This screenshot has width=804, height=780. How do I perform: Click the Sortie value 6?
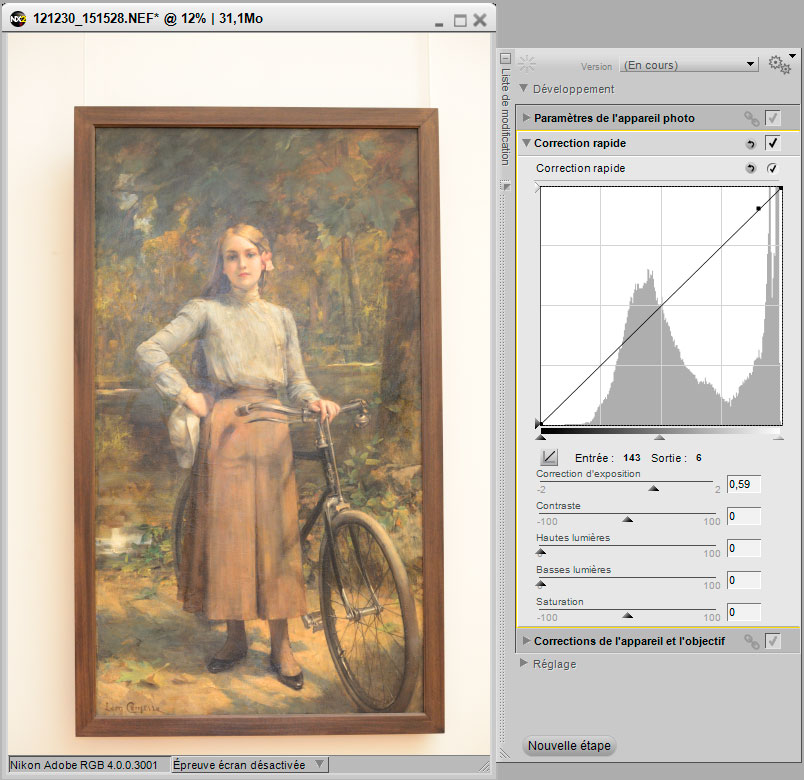(698, 457)
